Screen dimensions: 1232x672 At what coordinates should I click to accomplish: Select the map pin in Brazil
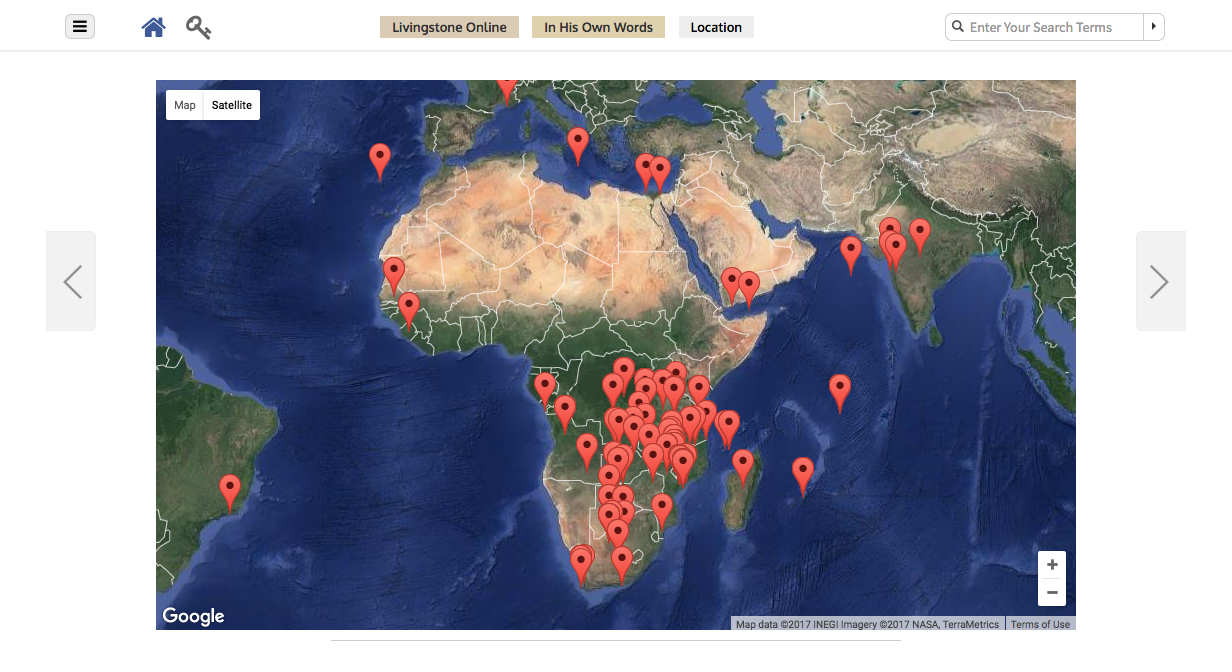[x=231, y=493]
